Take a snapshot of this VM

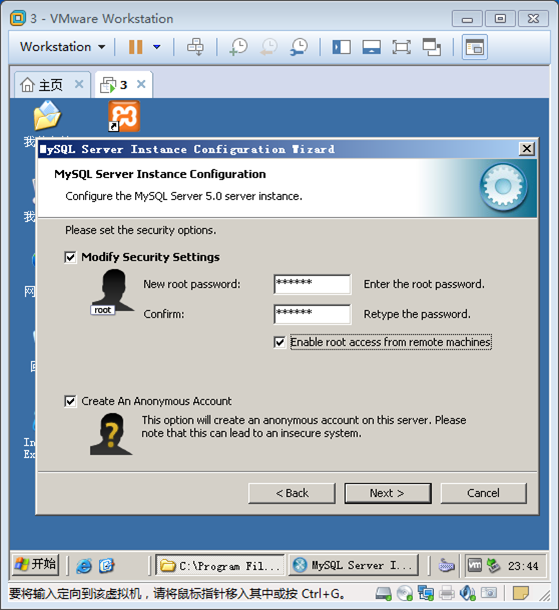[x=238, y=47]
